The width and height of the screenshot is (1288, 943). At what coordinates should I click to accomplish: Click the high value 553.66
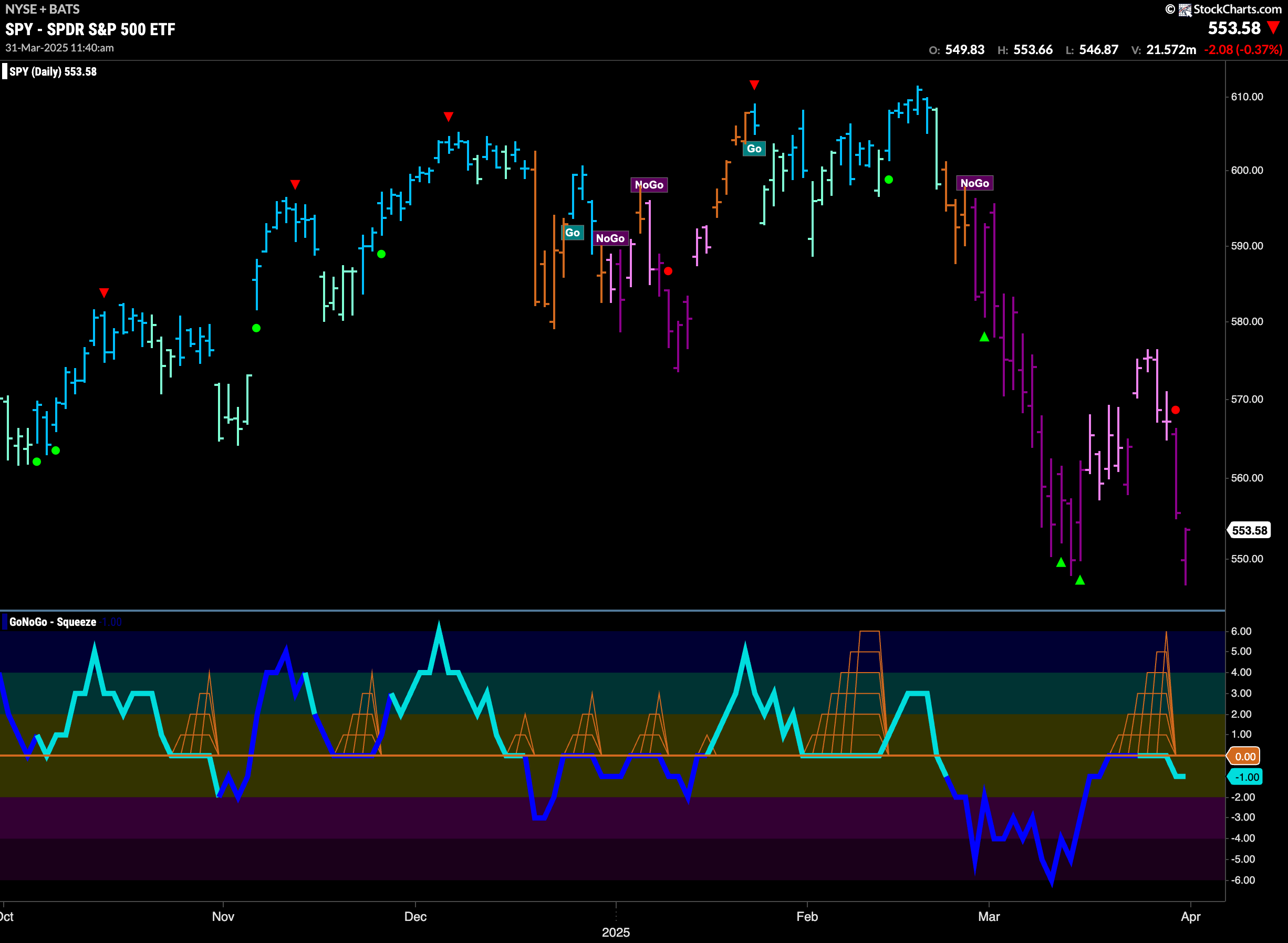point(1033,50)
